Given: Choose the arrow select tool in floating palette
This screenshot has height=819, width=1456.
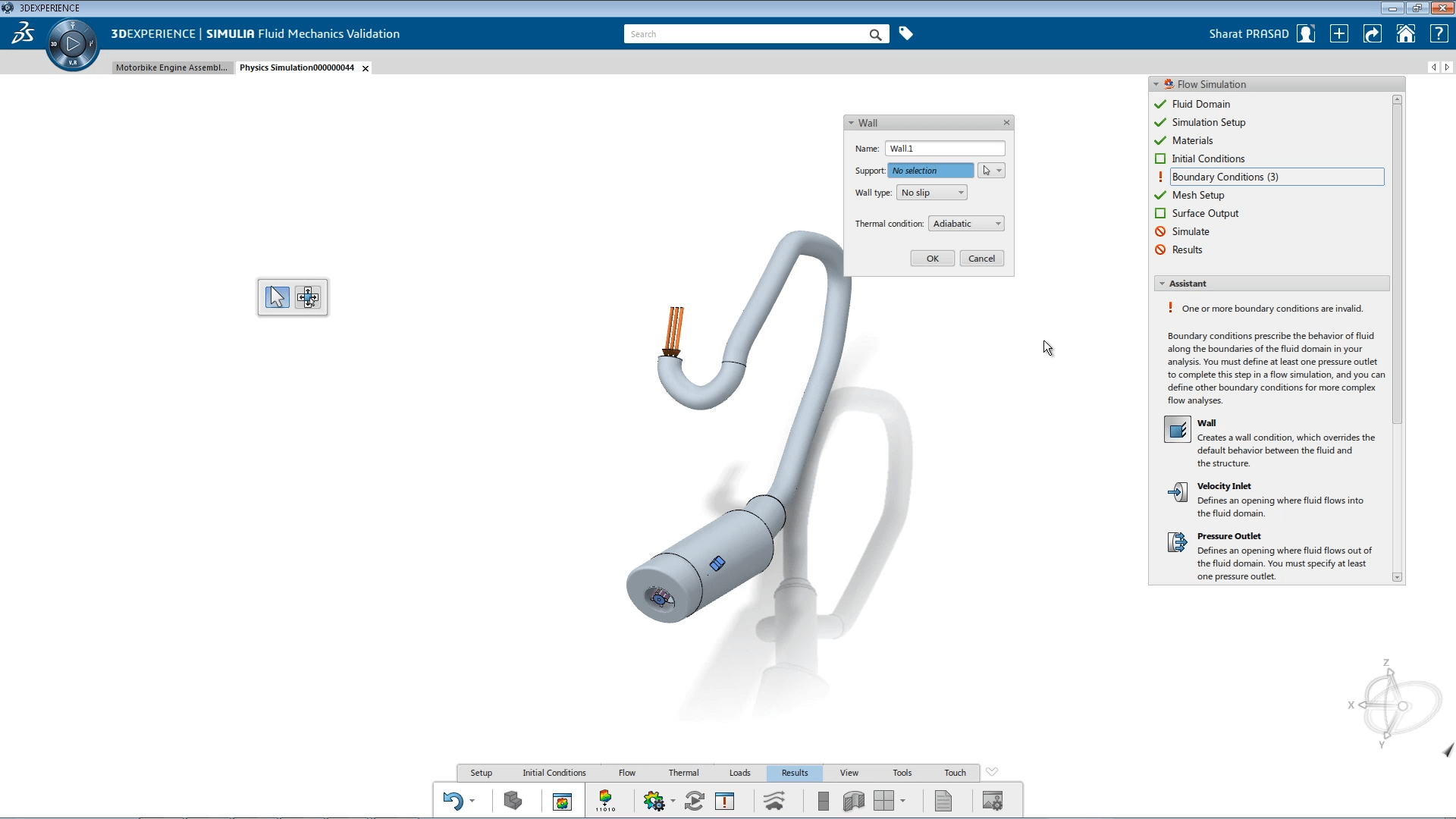Looking at the screenshot, I should pyautogui.click(x=277, y=297).
